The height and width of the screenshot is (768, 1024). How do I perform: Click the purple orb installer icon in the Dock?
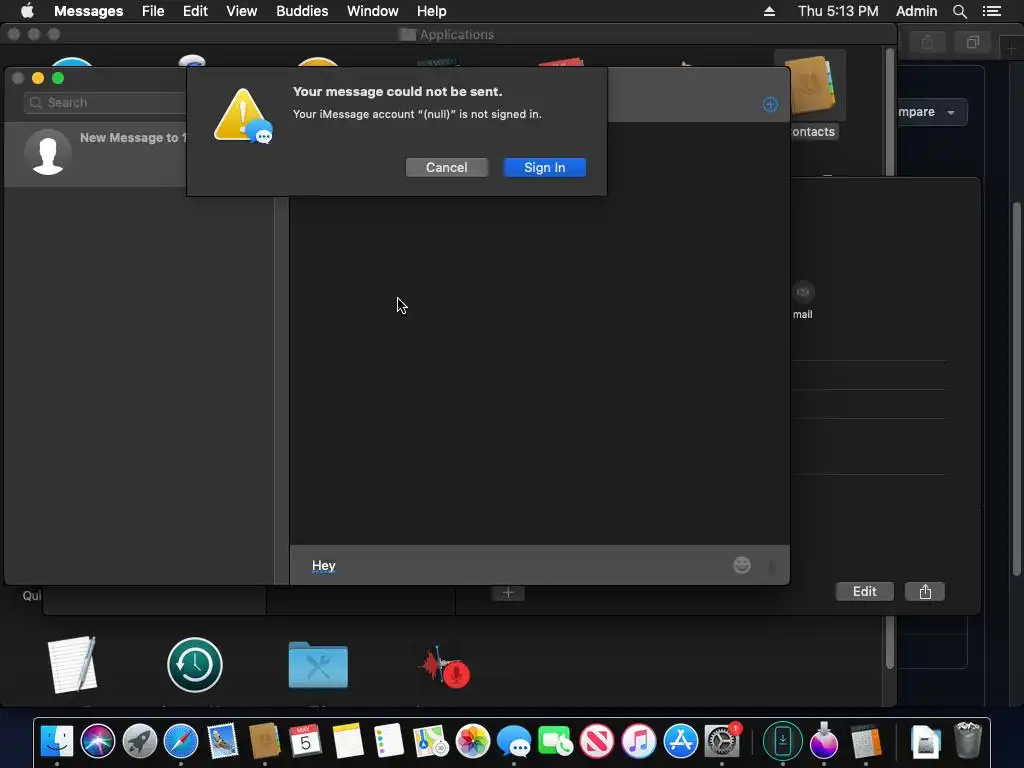coord(824,741)
